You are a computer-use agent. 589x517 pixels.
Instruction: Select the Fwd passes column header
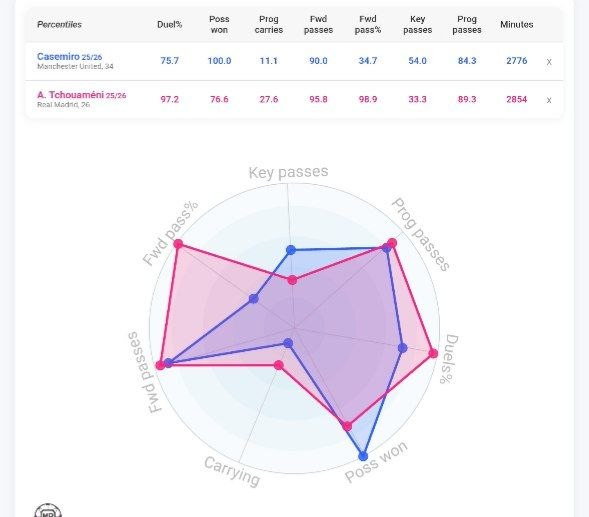(318, 24)
